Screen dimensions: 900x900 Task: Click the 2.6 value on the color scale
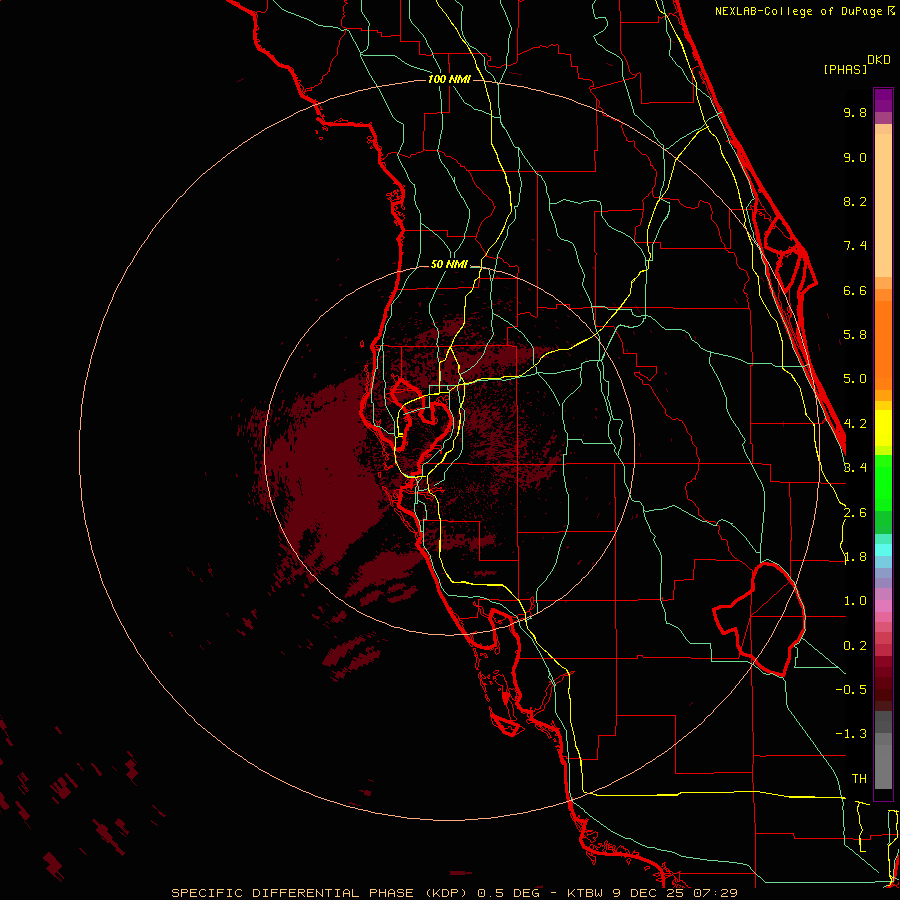click(x=855, y=513)
